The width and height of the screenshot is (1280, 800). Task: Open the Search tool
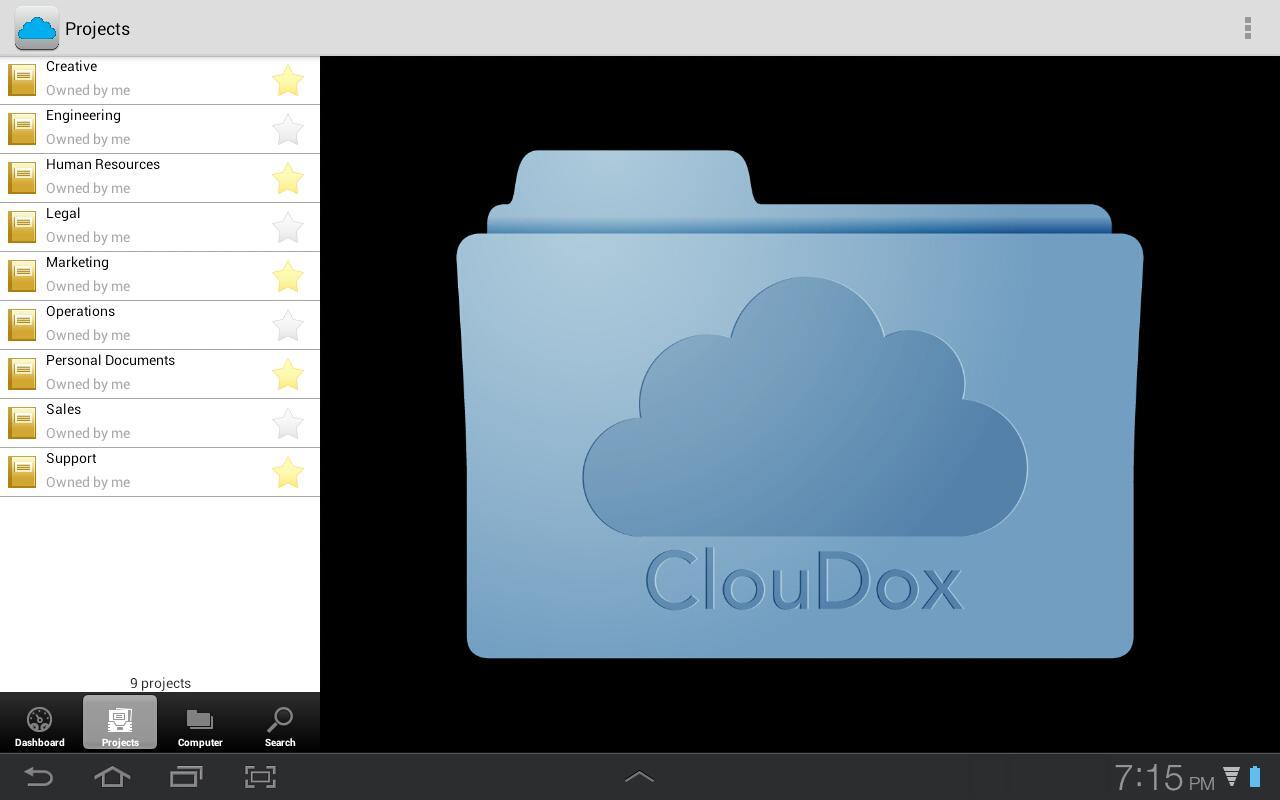point(280,722)
